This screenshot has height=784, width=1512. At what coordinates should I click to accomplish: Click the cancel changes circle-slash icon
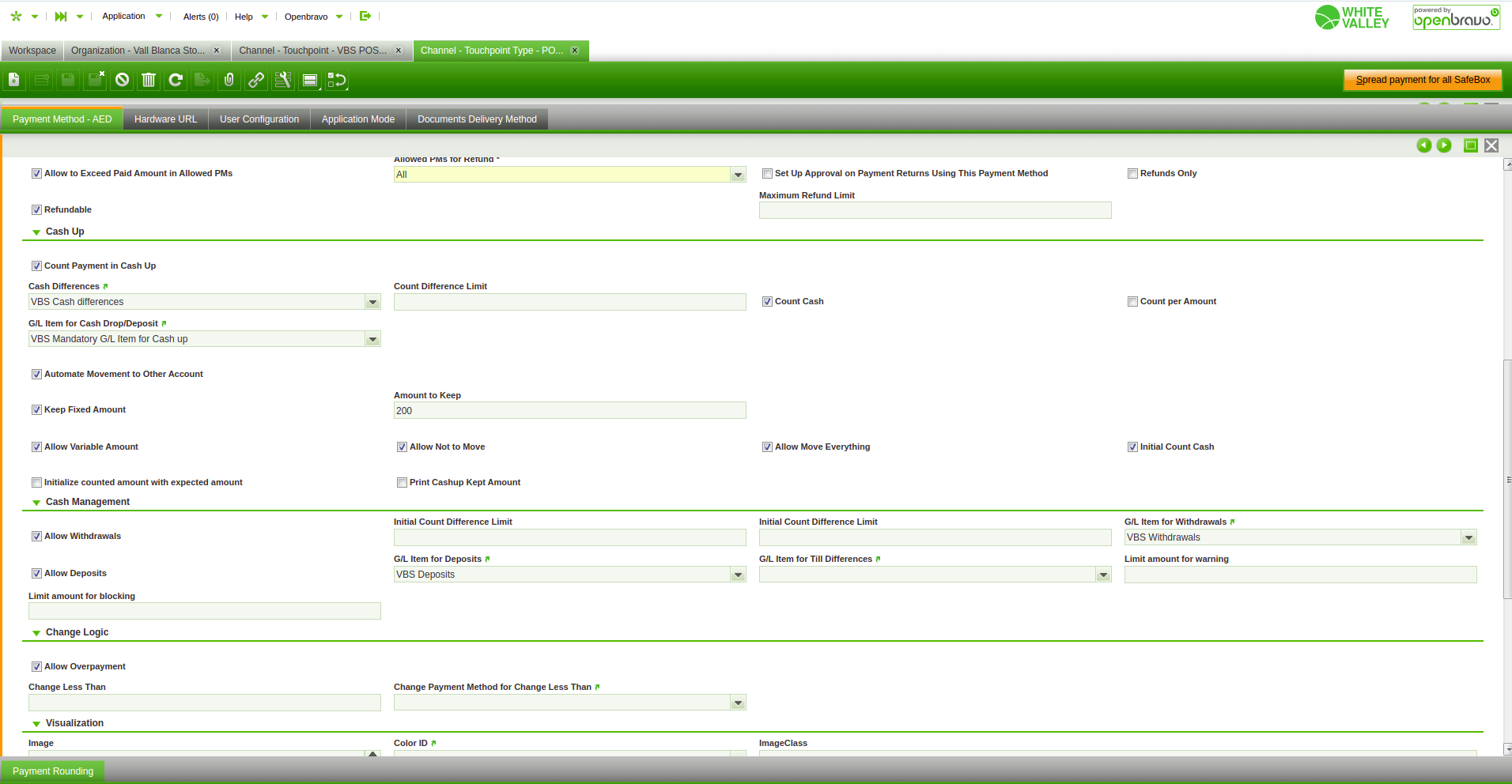122,80
